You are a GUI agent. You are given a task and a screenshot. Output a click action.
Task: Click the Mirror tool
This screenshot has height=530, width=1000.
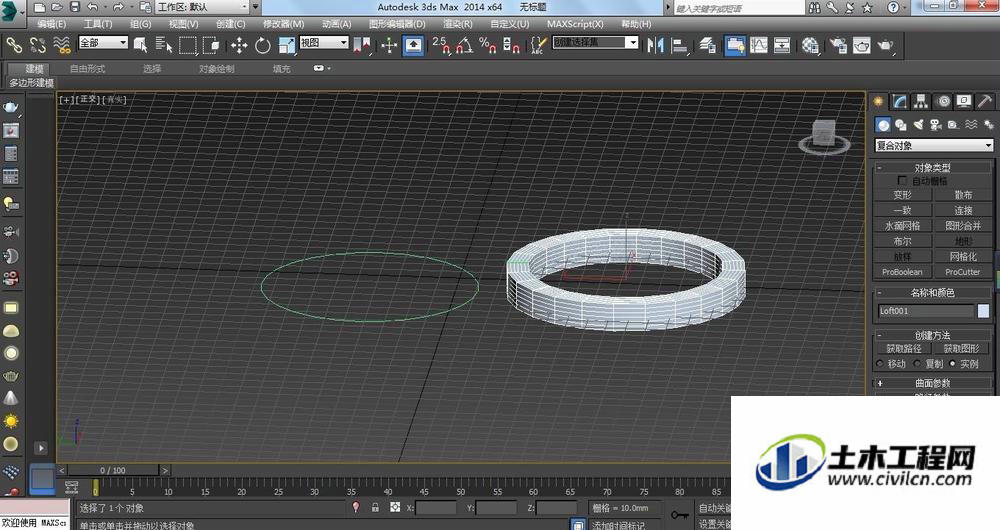656,45
